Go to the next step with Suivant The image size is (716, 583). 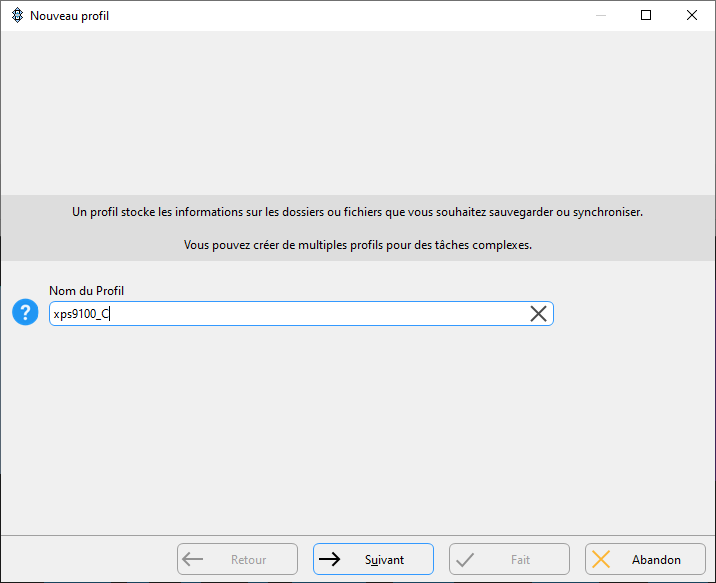373,559
